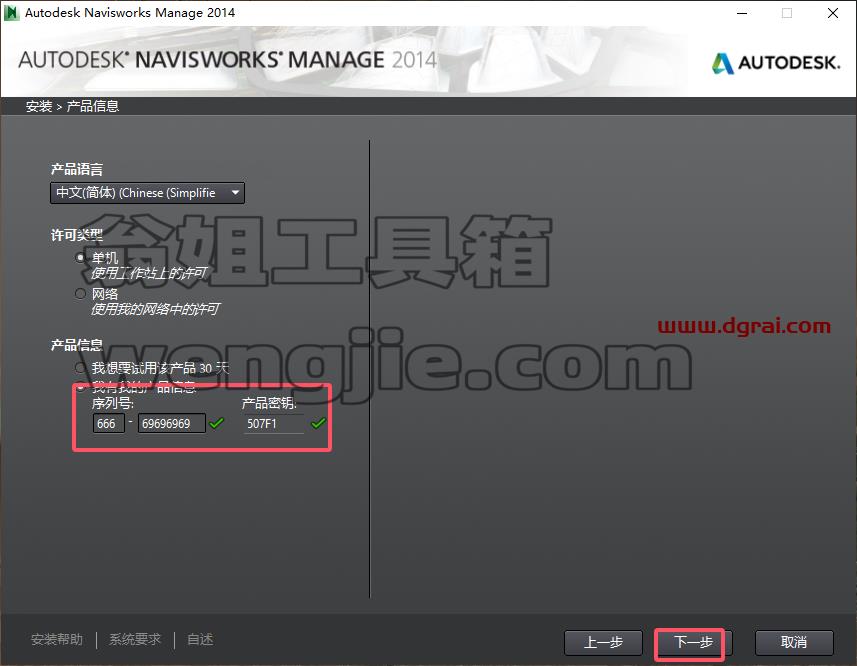This screenshot has width=857, height=666.
Task: Click 使用我的网络中的许可 description text
Action: (x=155, y=309)
